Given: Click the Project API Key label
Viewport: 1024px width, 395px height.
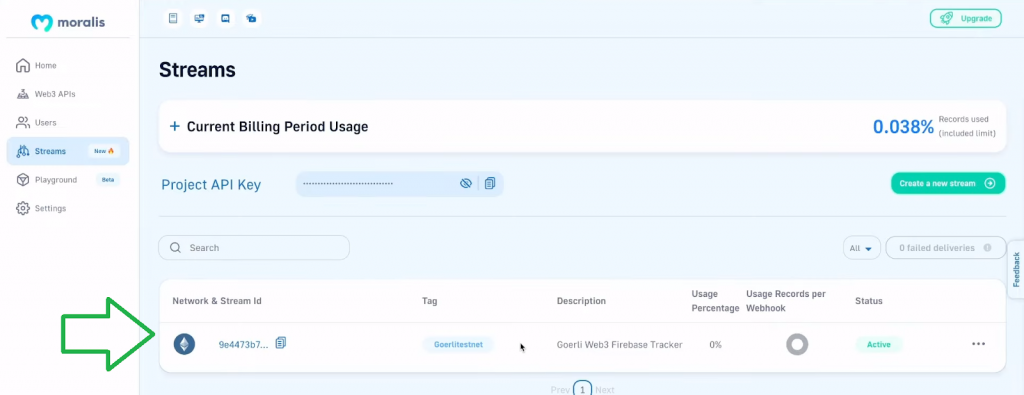Looking at the screenshot, I should (211, 185).
